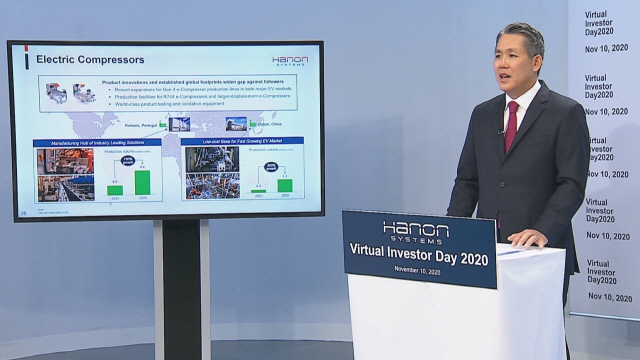The height and width of the screenshot is (360, 640).
Task: Click the red accent bar beside slide title
Action: click(x=27, y=48)
